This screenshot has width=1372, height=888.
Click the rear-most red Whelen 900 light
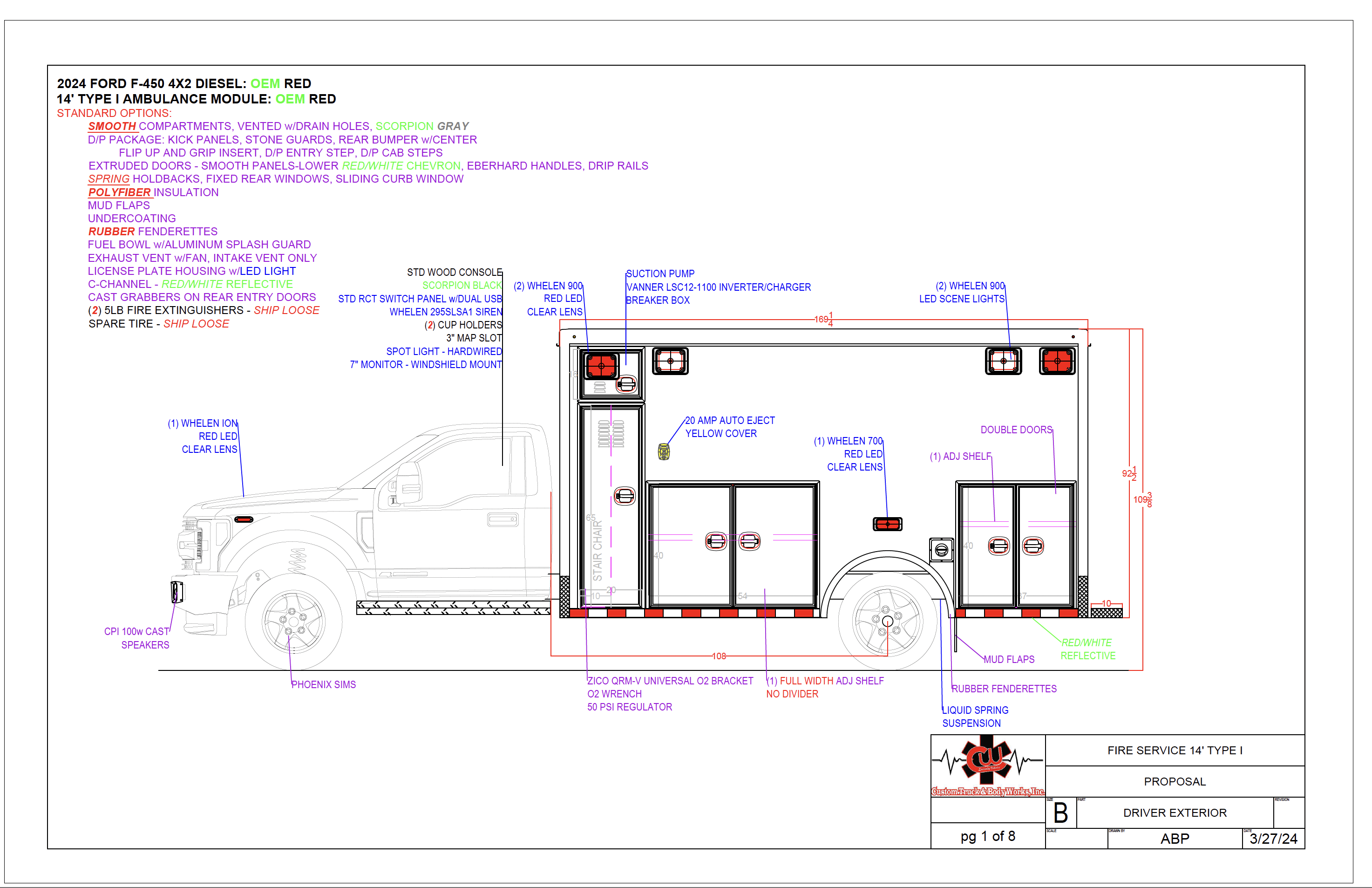coord(1057,361)
